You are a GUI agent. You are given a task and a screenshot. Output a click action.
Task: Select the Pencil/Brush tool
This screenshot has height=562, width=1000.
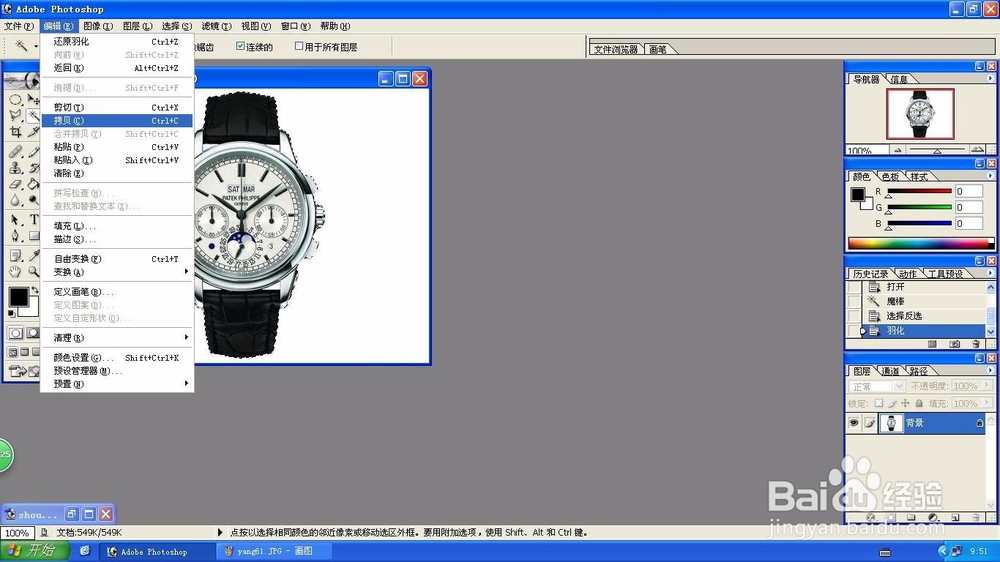pos(33,152)
